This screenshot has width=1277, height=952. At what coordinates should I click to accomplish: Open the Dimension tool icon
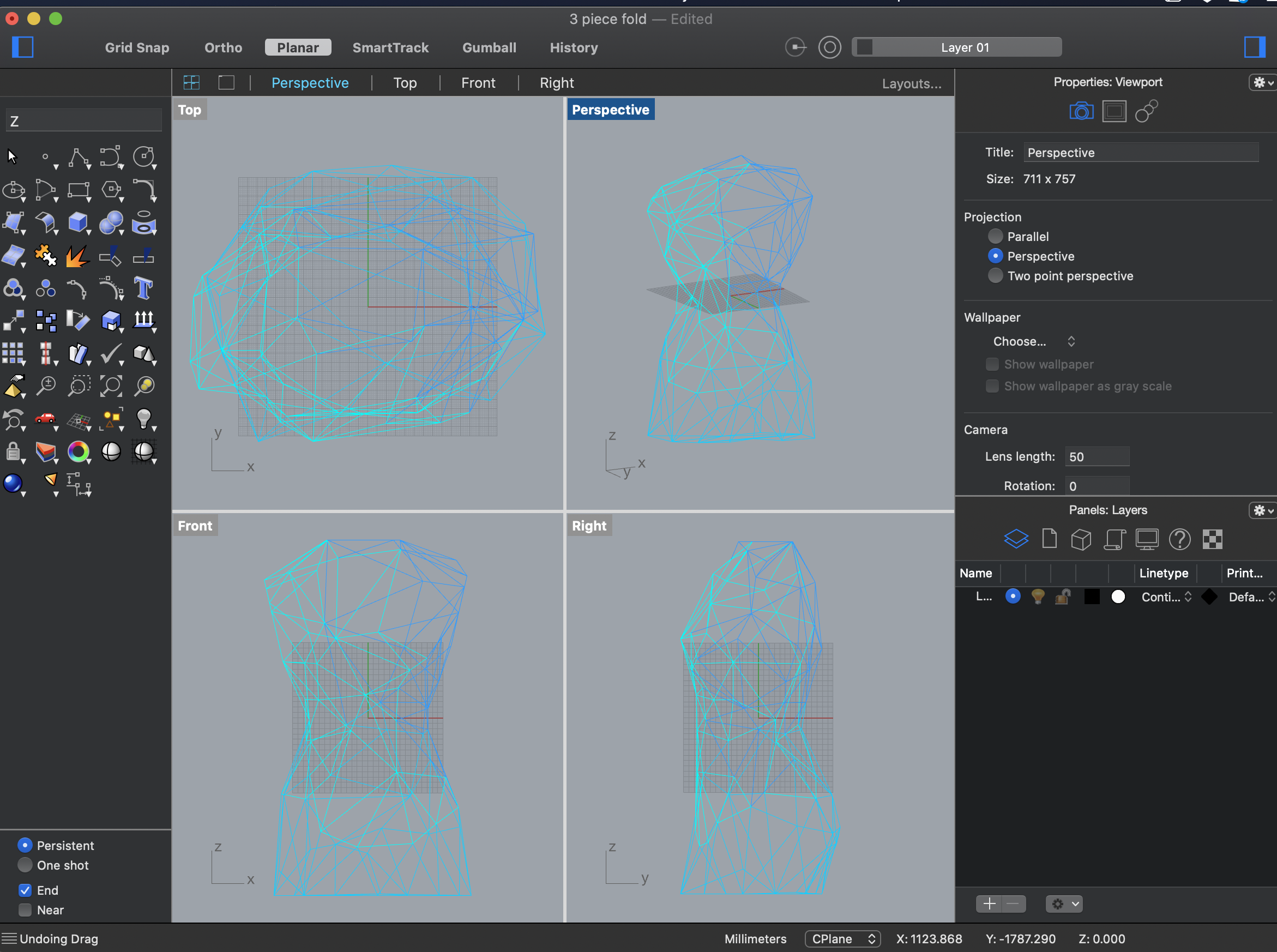79,484
